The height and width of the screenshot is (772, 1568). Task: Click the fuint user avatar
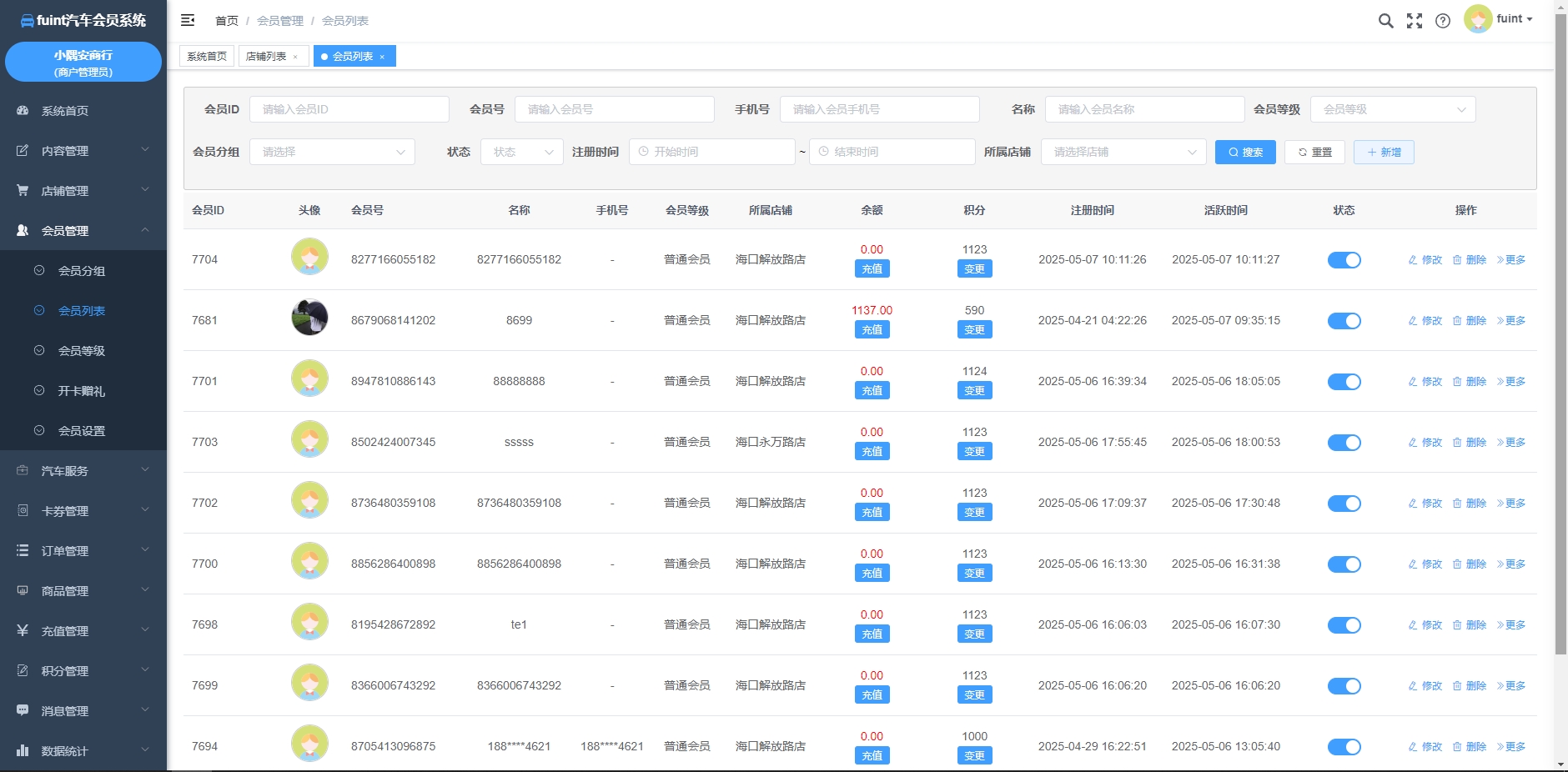1478,19
